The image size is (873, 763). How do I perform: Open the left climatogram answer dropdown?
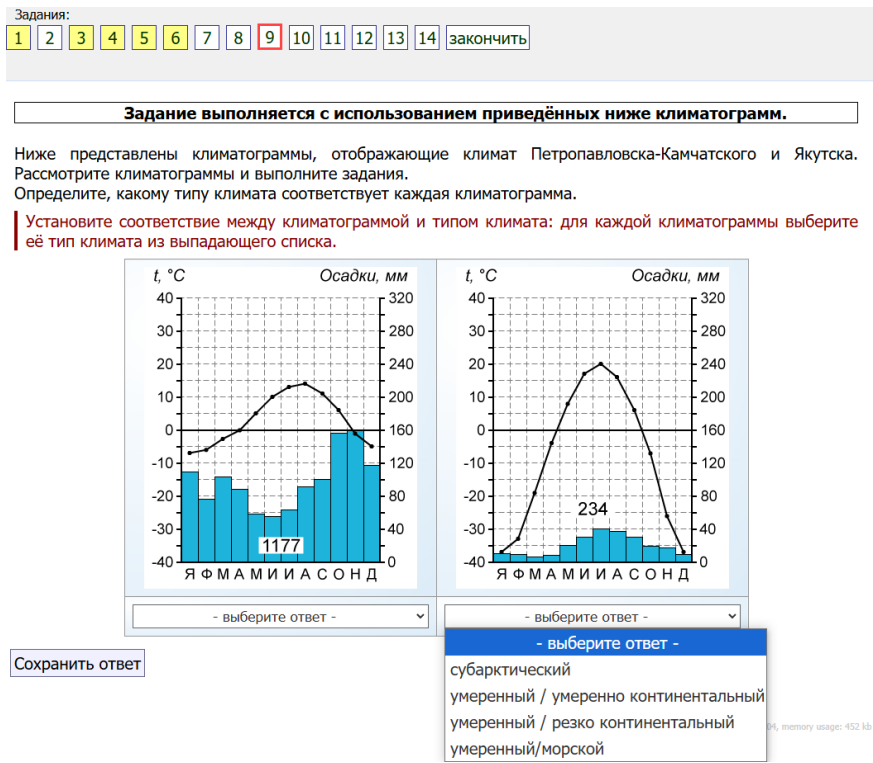click(280, 616)
